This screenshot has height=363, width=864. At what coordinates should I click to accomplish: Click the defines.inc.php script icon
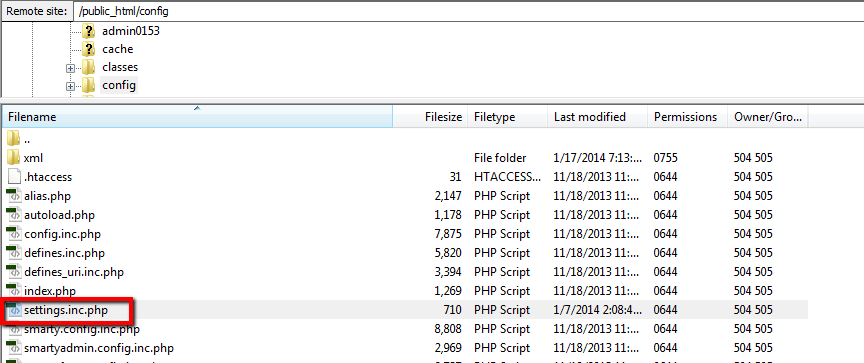(13, 253)
